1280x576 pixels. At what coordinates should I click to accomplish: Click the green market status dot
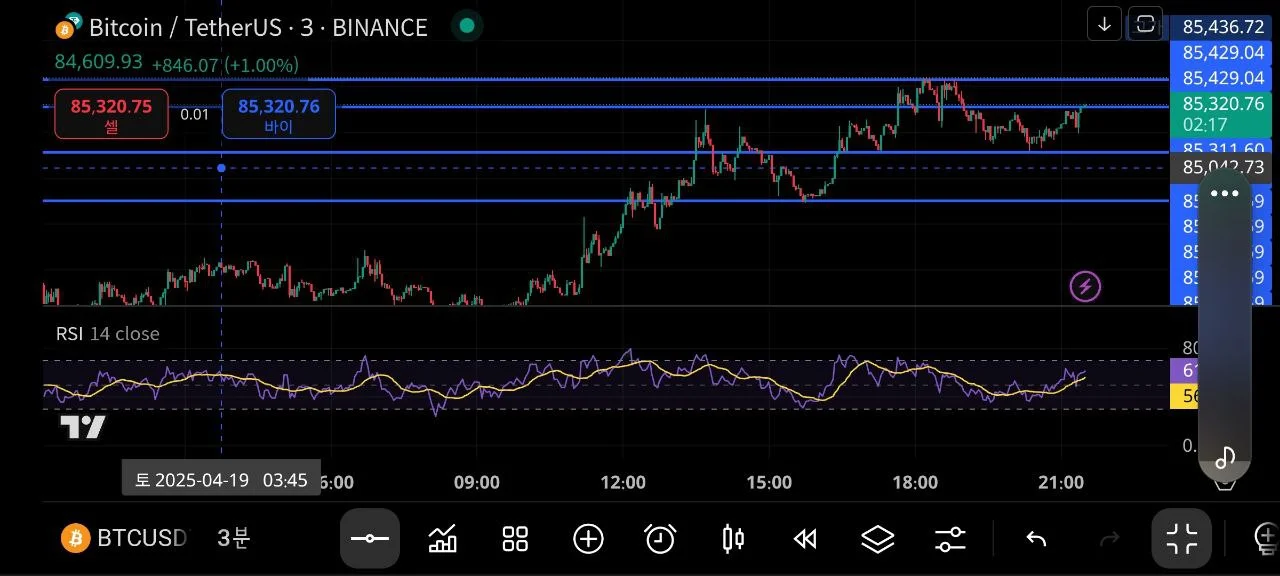466,27
